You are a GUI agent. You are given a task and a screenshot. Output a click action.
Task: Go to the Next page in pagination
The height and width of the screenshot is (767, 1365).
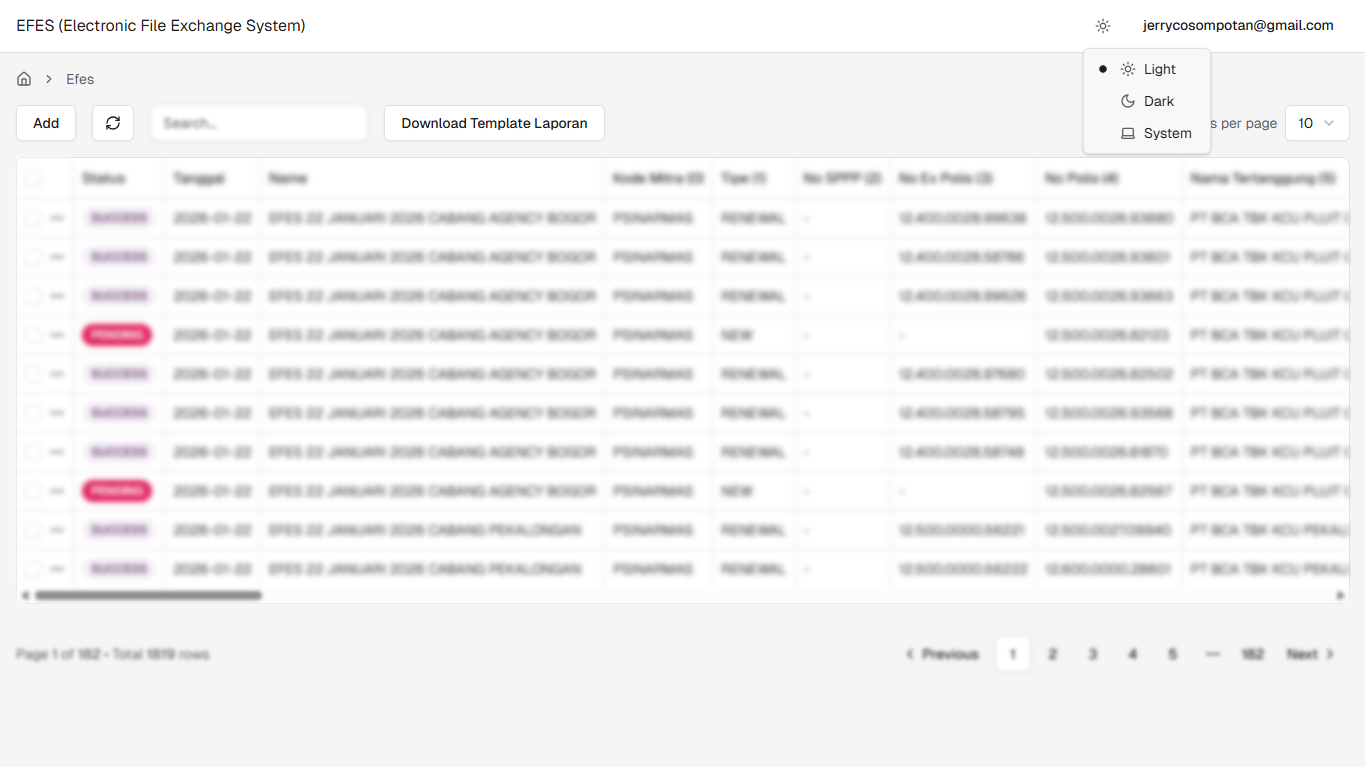click(x=1310, y=654)
